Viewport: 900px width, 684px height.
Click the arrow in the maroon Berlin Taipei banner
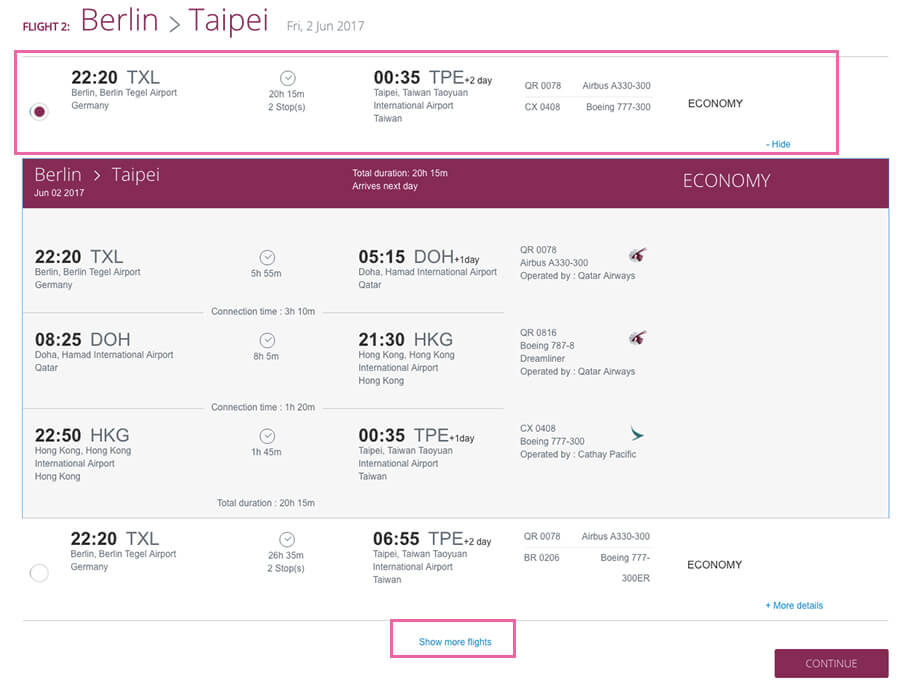pos(97,176)
